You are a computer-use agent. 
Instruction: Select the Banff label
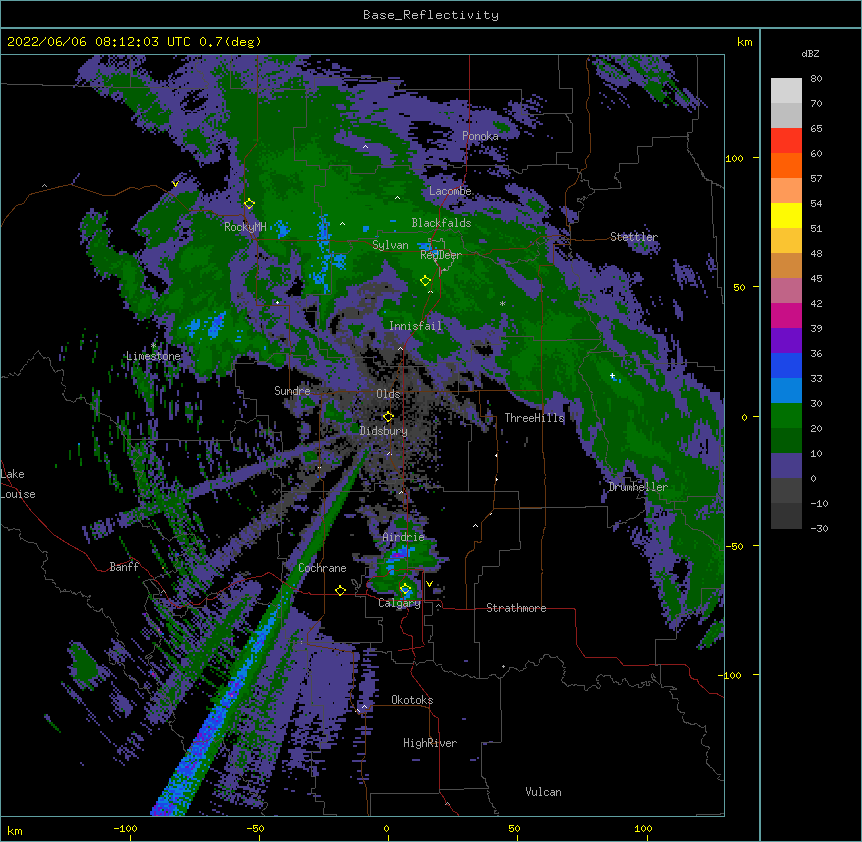[x=124, y=567]
